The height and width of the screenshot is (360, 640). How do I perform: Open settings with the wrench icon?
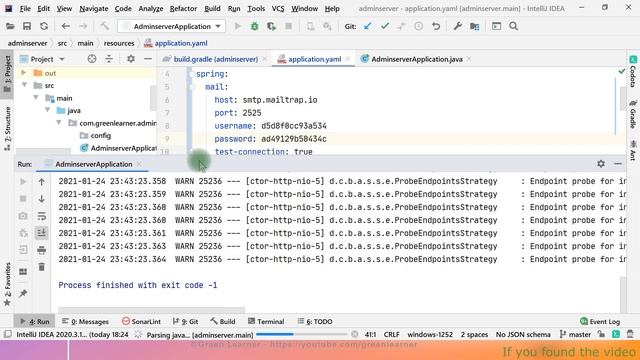[x=458, y=27]
